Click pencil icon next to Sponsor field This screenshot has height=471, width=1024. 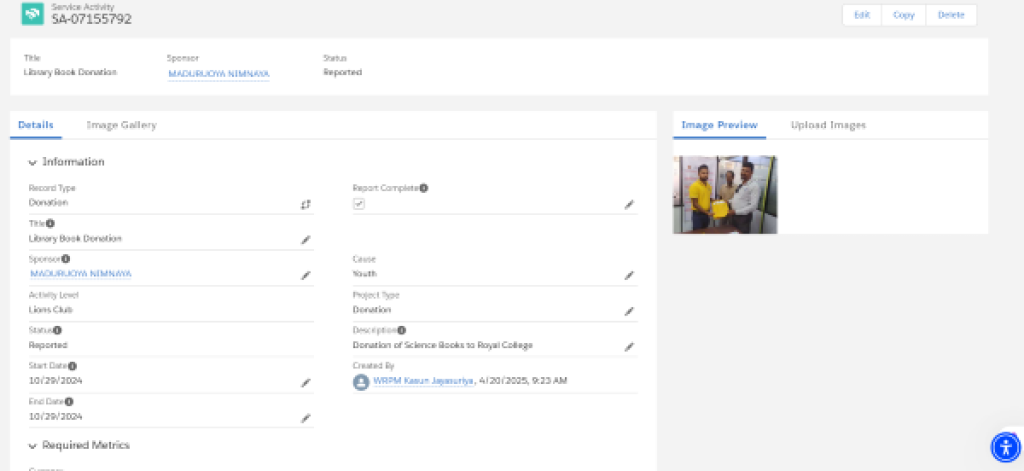pyautogui.click(x=306, y=276)
